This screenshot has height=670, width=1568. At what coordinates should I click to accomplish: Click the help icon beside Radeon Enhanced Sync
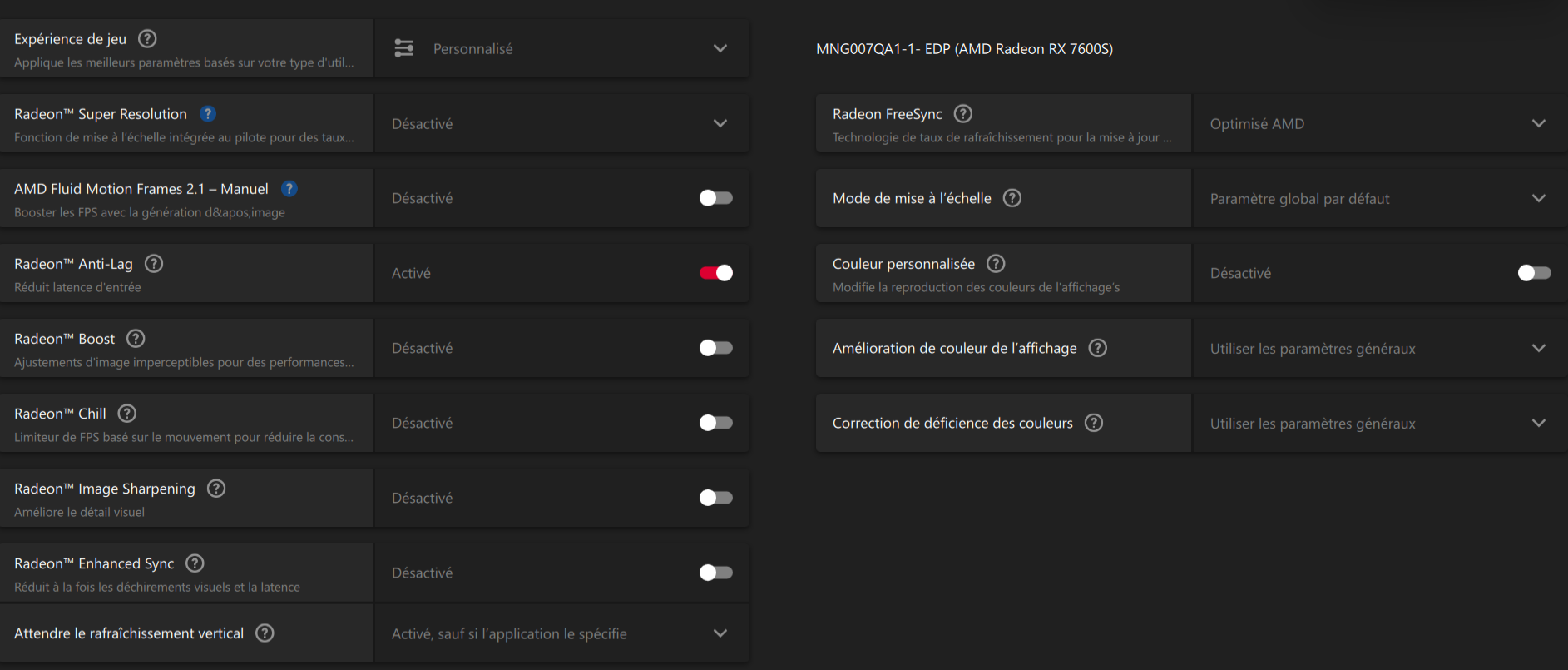pyautogui.click(x=195, y=563)
